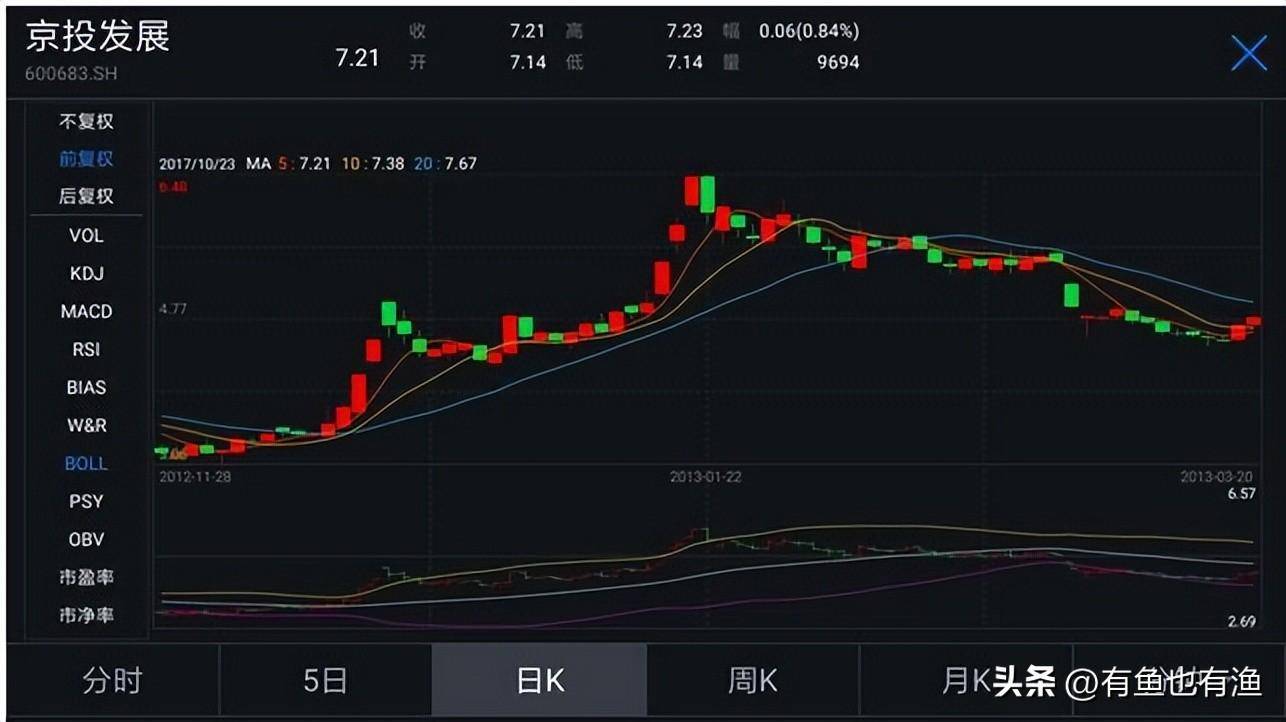Click the 2012-11-28 date label

195,477
